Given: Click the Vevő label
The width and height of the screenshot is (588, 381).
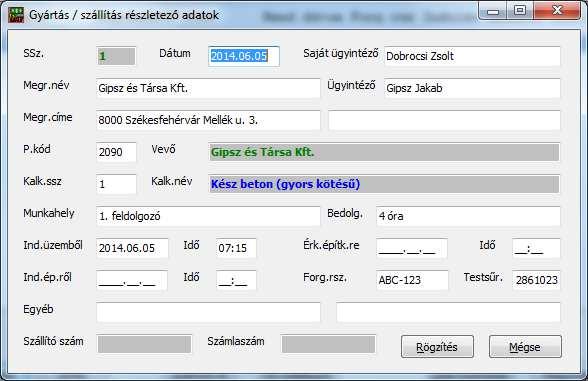Looking at the screenshot, I should click(x=164, y=149).
